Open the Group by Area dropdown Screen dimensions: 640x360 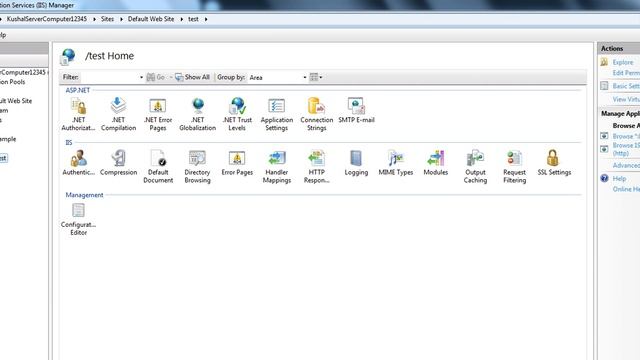278,77
